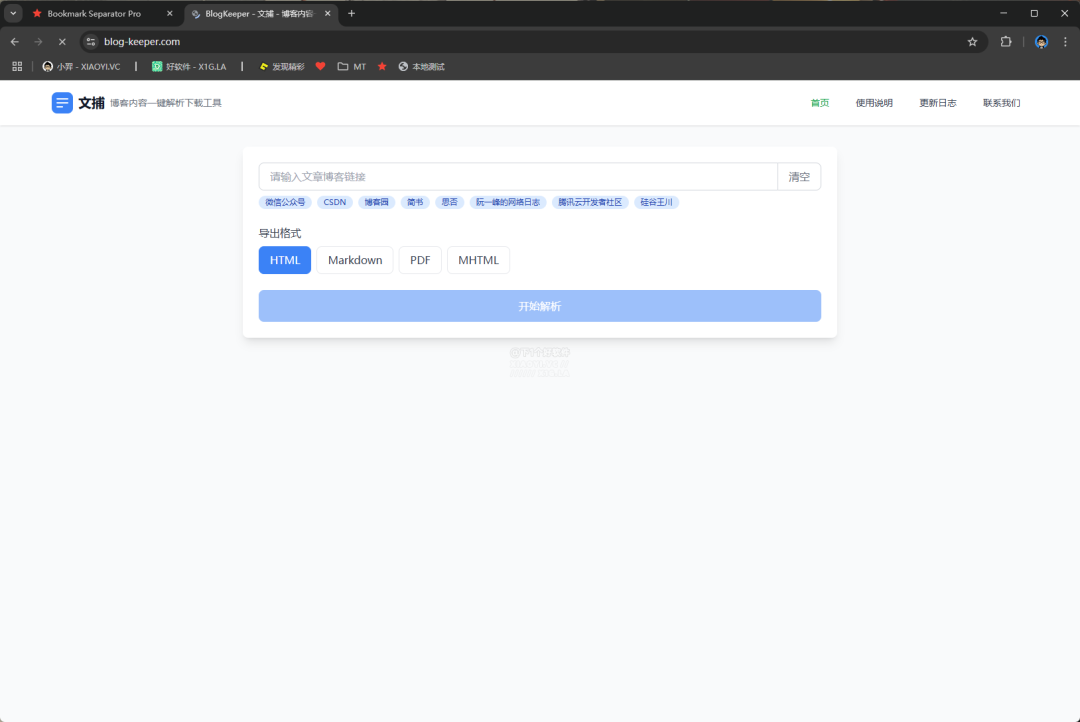The width and height of the screenshot is (1080, 722).
Task: Click the 导出格式 label
Action: [x=280, y=234]
